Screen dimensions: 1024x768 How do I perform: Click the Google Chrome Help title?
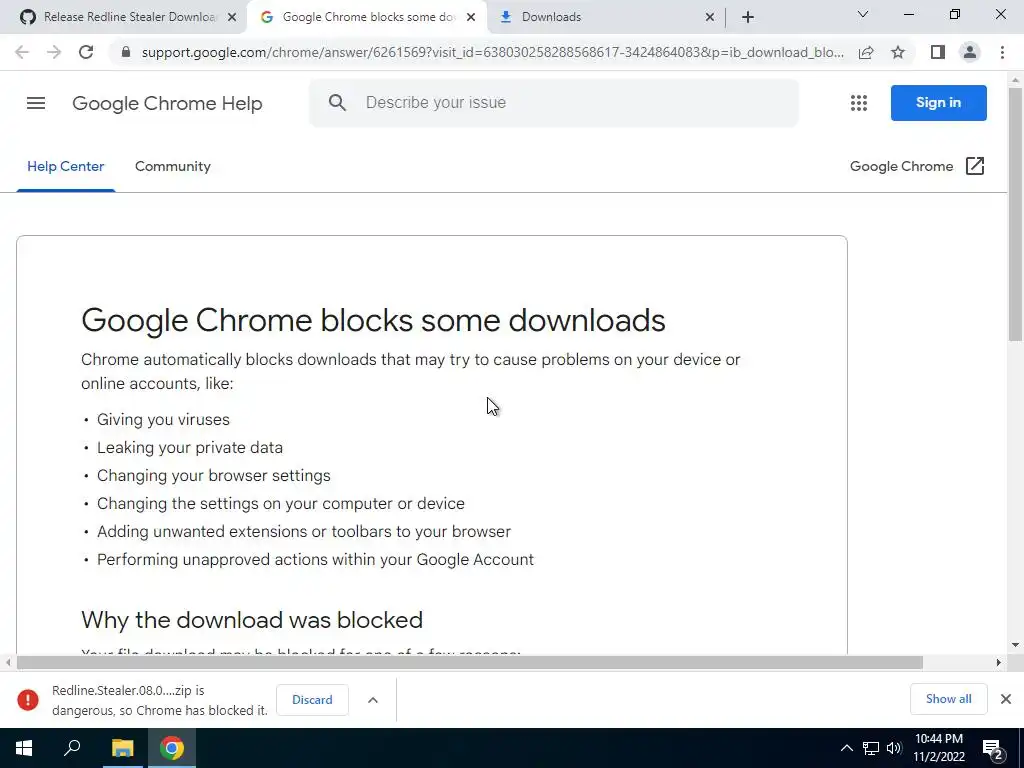(167, 103)
